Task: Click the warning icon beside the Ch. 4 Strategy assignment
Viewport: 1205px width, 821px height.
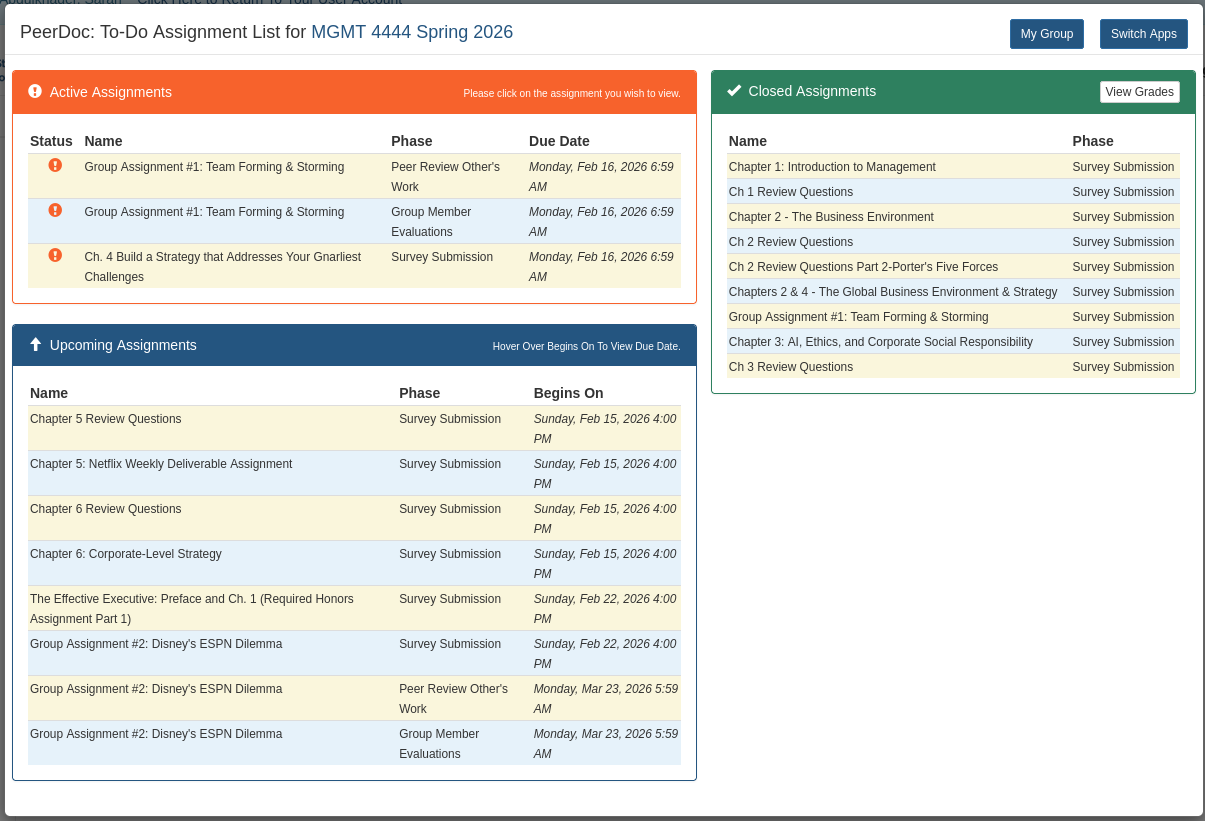Action: point(55,257)
